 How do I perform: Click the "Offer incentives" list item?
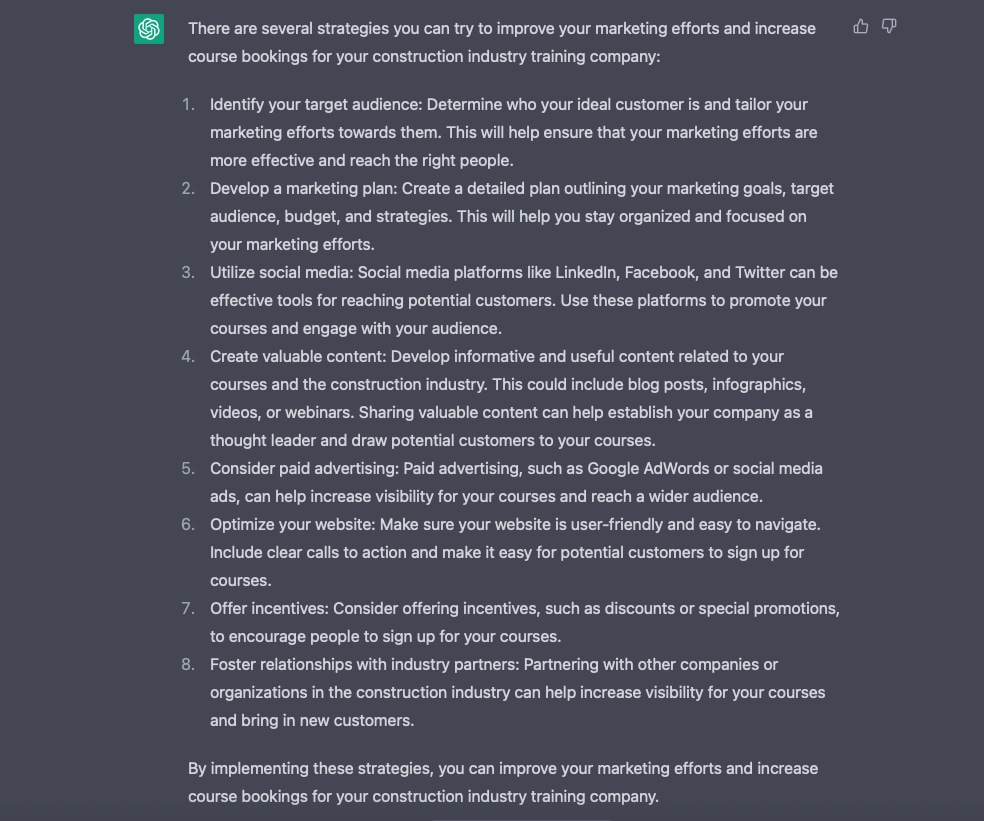pyautogui.click(x=524, y=622)
